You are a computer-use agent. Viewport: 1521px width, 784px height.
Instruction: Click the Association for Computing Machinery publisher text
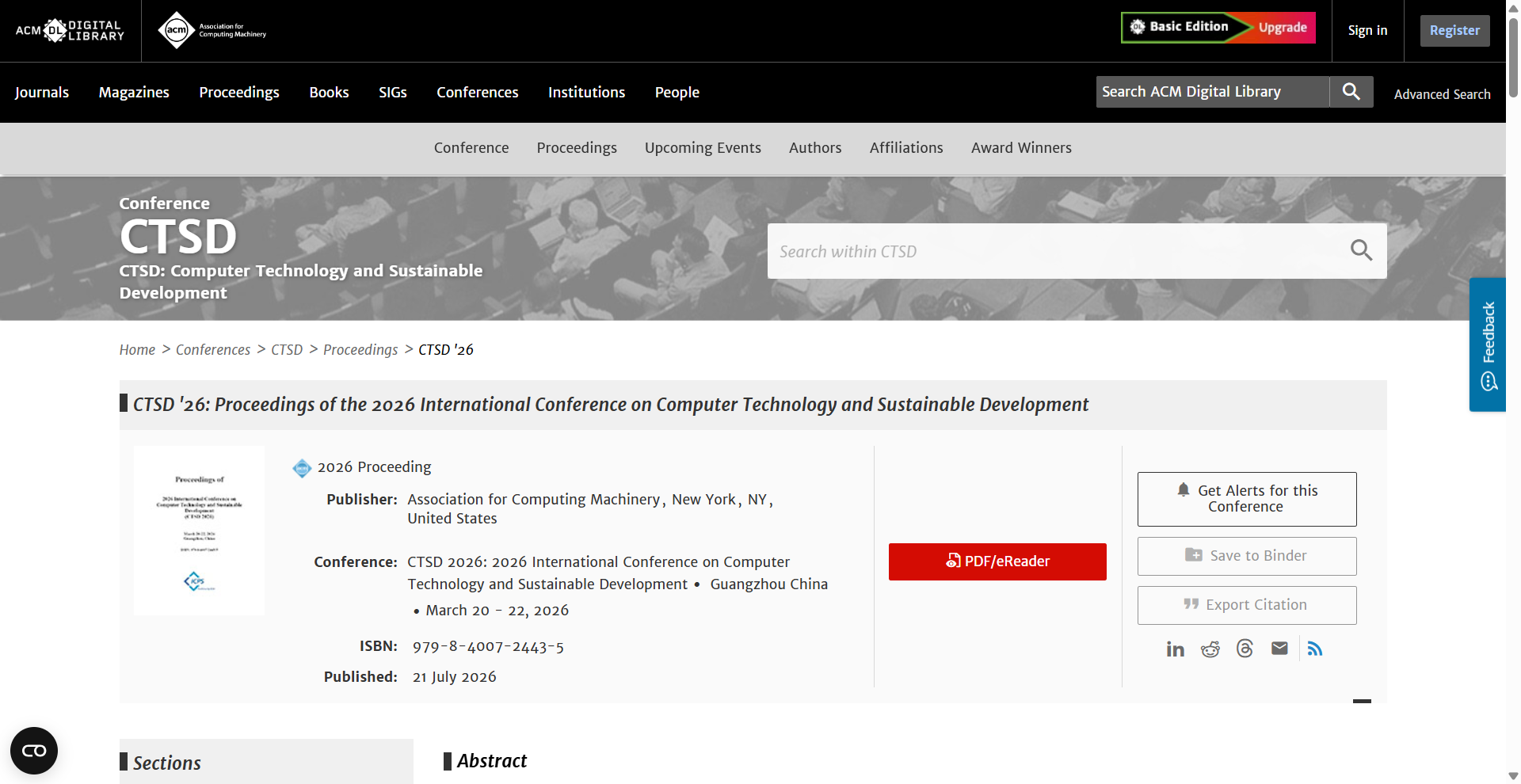click(x=533, y=500)
